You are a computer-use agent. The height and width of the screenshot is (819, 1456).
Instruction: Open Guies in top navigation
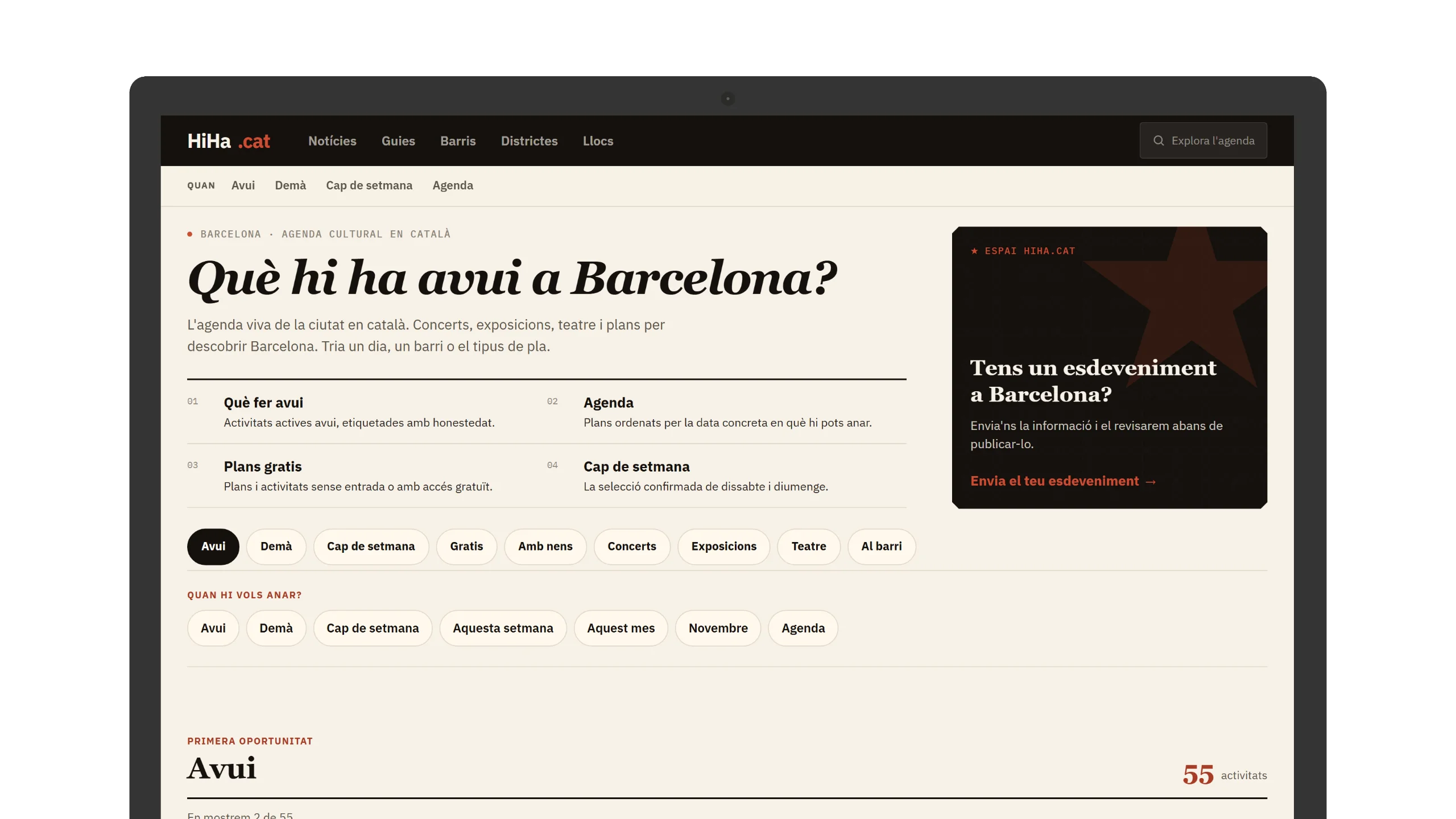coord(398,141)
